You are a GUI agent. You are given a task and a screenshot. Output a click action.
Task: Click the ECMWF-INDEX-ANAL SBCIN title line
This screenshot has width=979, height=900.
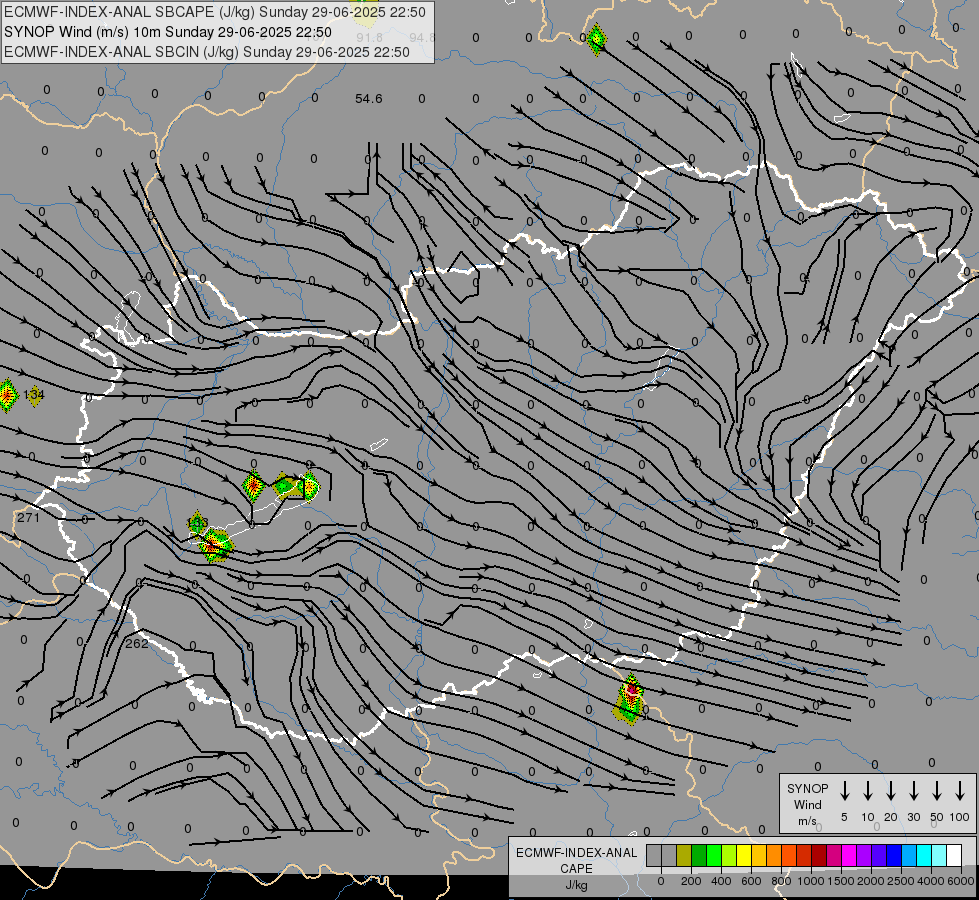pos(207,52)
